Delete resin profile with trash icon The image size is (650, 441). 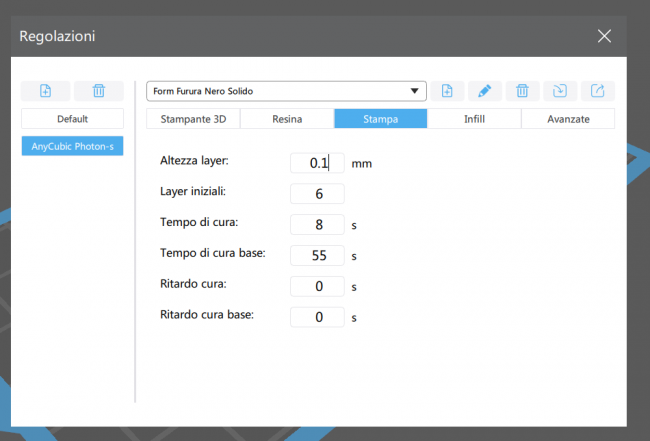tap(522, 91)
